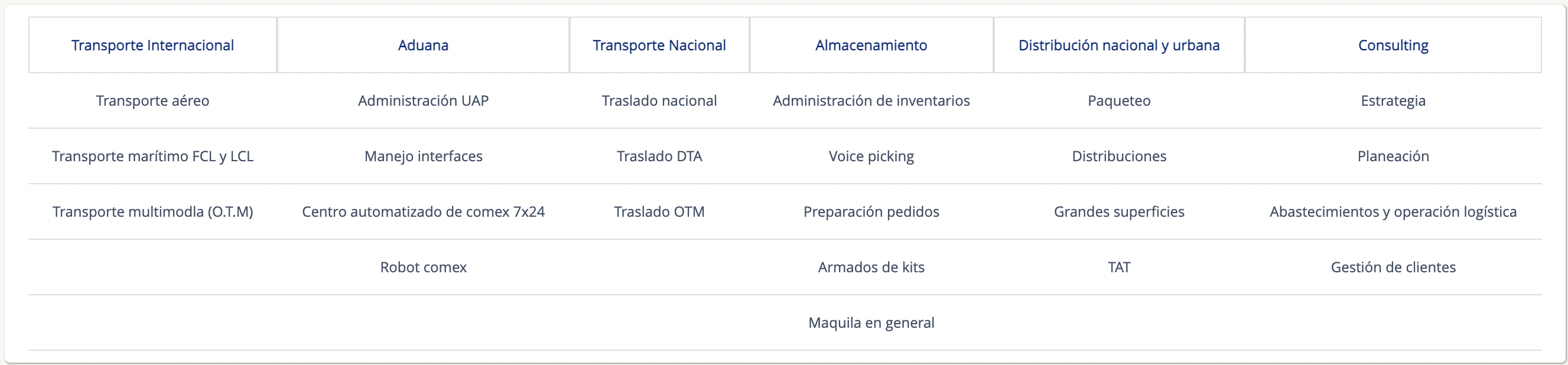This screenshot has height=365, width=1568.
Task: Select Centro automatizado de comex 7x24
Action: tap(423, 211)
